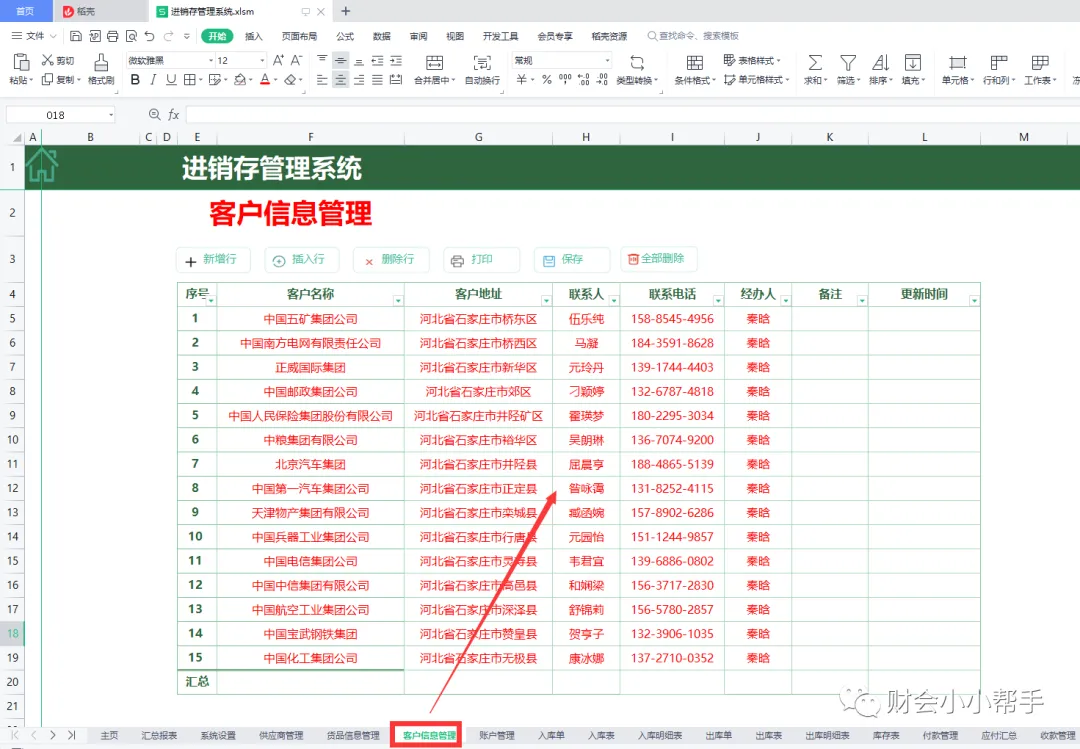Viewport: 1080px width, 749px height.
Task: Toggle Bold formatting
Action: [x=135, y=80]
